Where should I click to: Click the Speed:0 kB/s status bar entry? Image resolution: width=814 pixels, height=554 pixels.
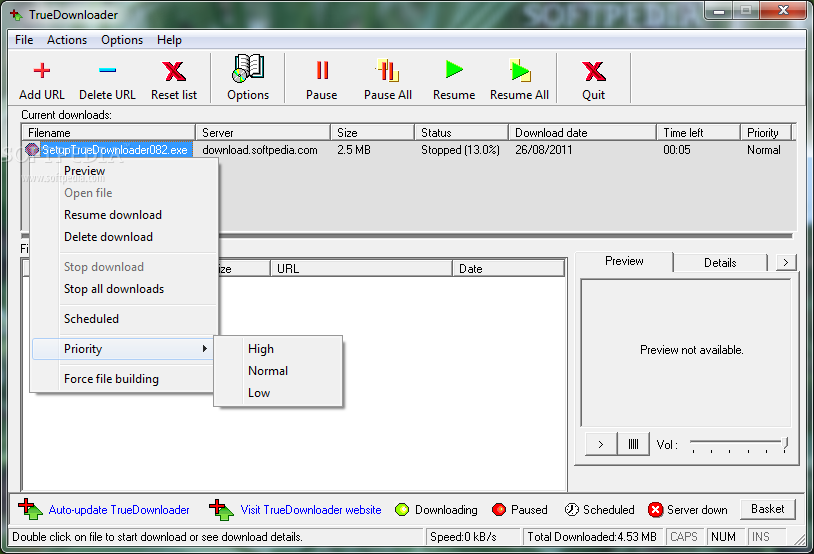click(x=473, y=536)
